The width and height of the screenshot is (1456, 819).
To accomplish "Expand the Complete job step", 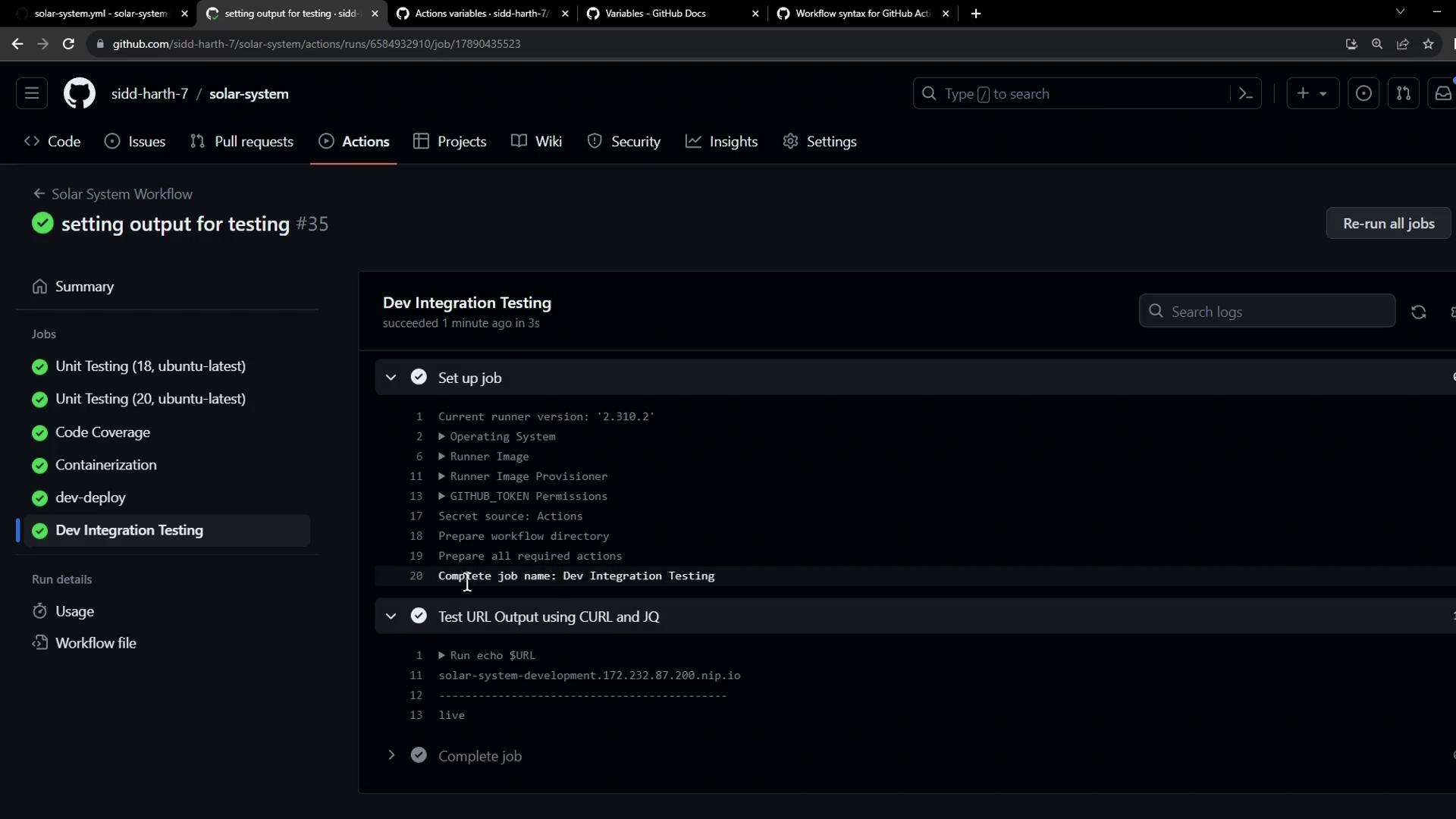I will (x=391, y=756).
